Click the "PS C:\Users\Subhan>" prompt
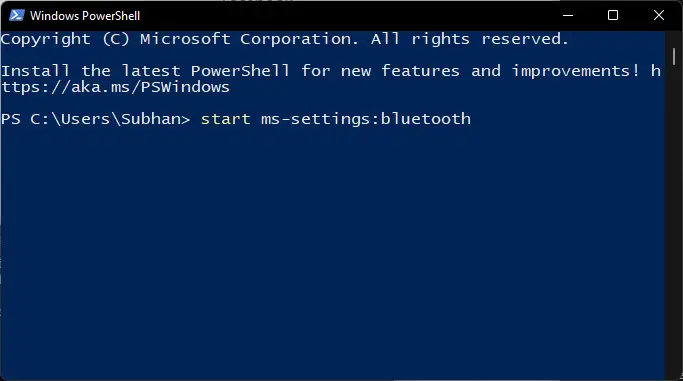The height and width of the screenshot is (381, 683). click(95, 119)
